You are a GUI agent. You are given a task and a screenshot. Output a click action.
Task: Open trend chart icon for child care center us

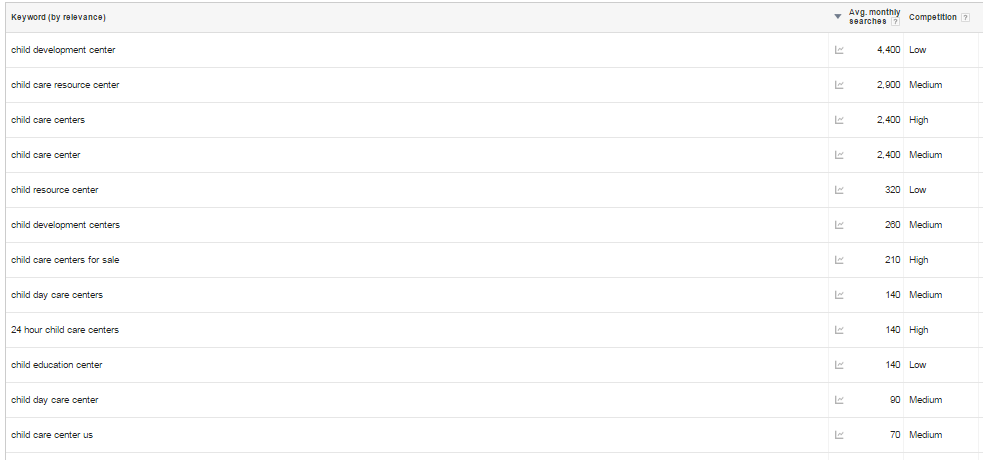(839, 435)
